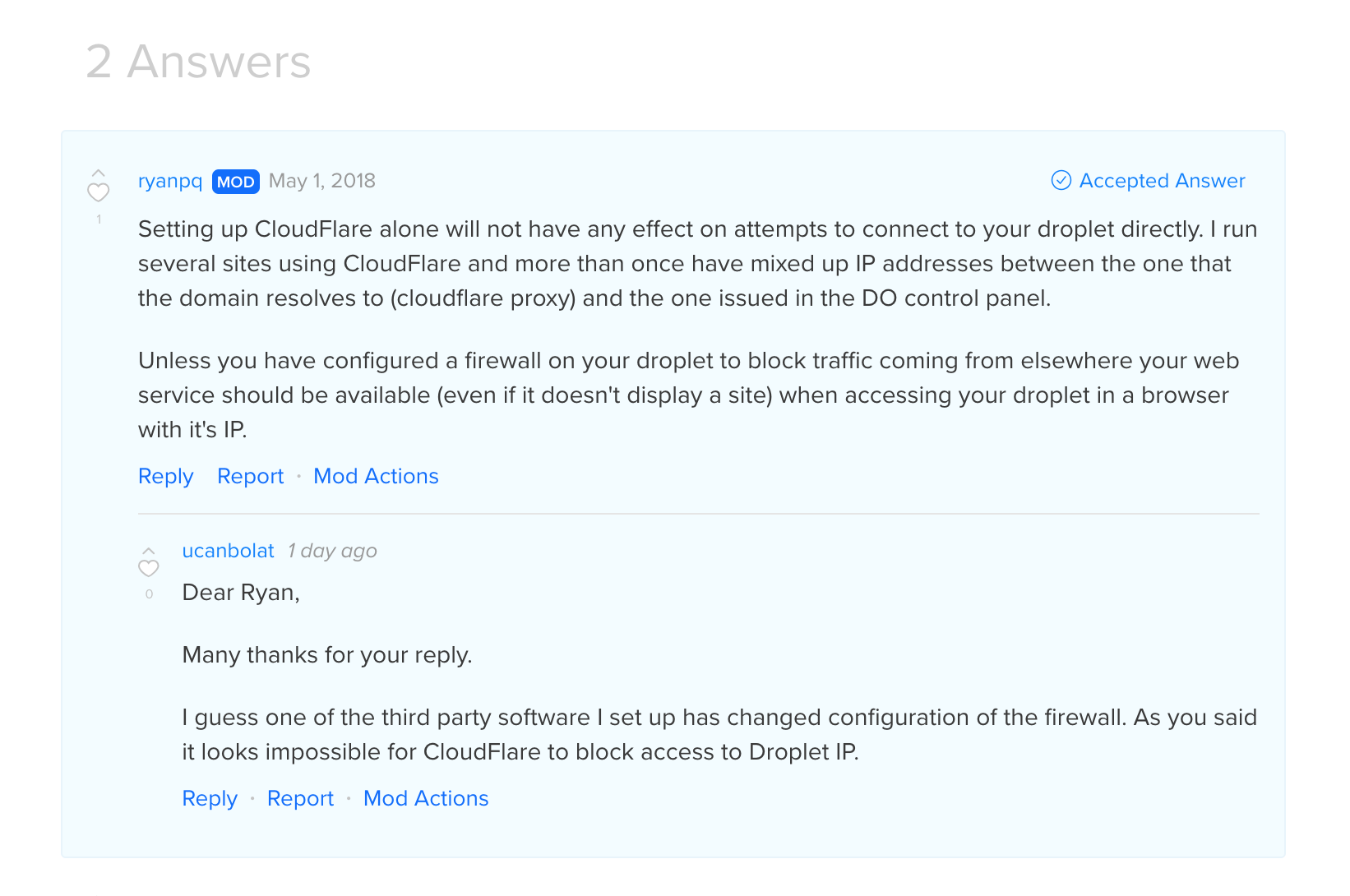Reply to ryanpq's accepted answer
The height and width of the screenshot is (896, 1350).
[166, 477]
